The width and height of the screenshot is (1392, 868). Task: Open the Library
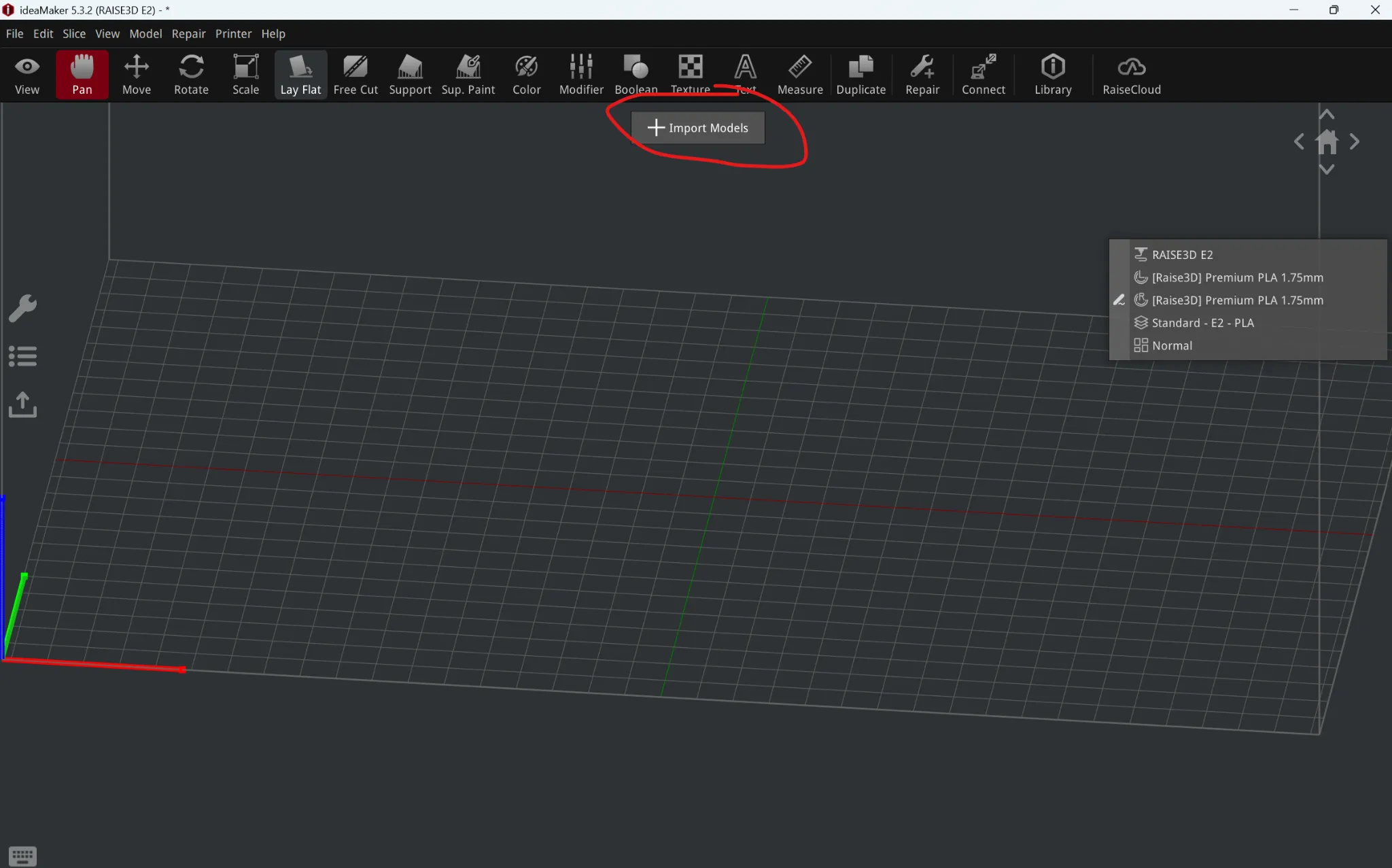(1053, 75)
